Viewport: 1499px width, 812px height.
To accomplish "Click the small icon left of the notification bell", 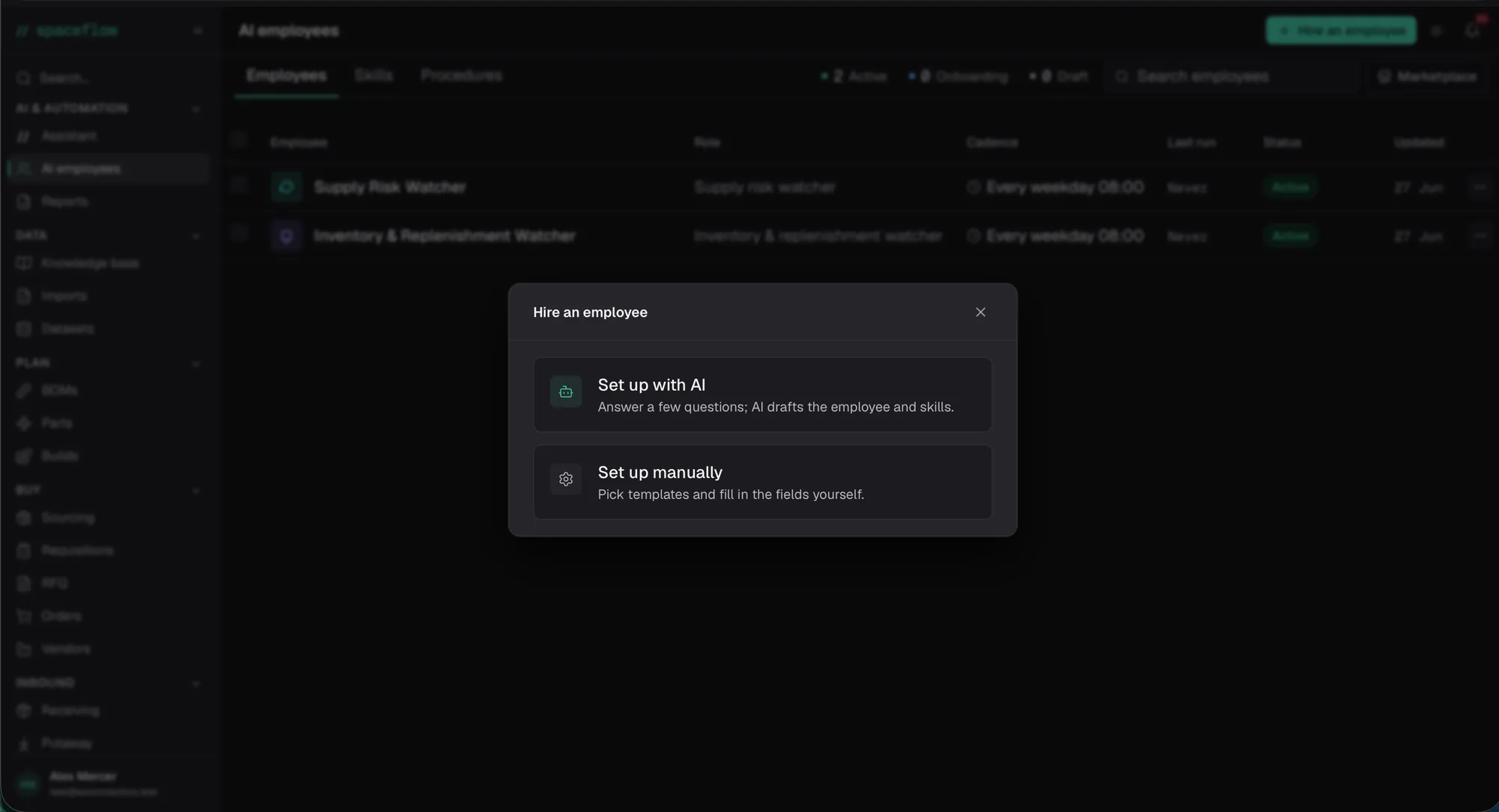I will pyautogui.click(x=1436, y=31).
